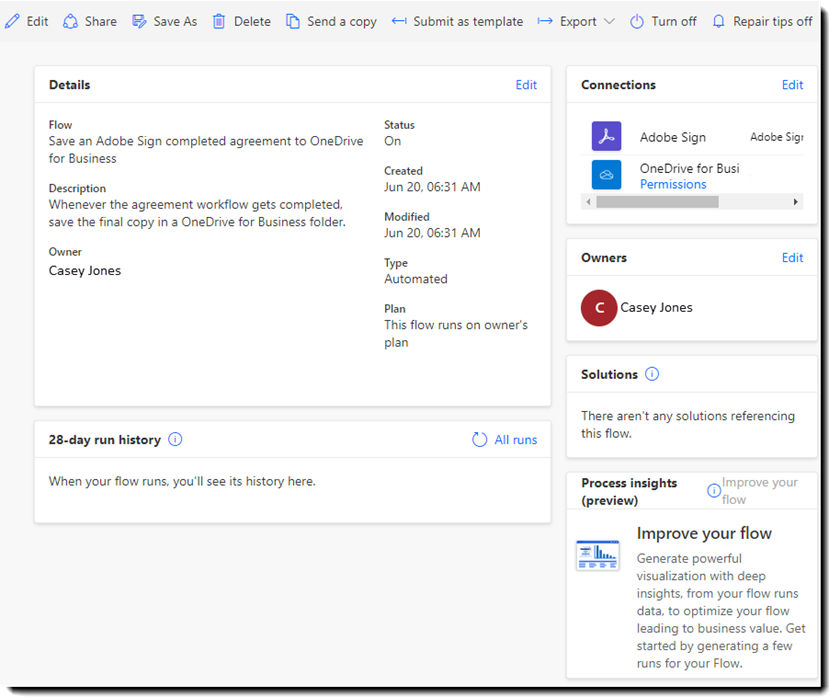View info for 28-day run history
Image resolution: width=829 pixels, height=697 pixels.
pos(175,439)
